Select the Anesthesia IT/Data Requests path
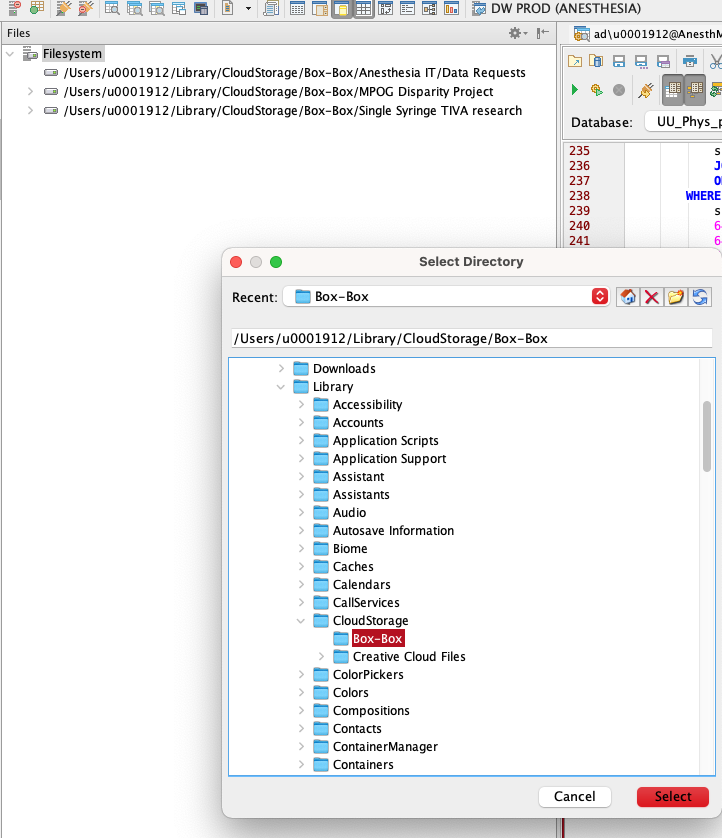This screenshot has height=838, width=722. point(294,73)
